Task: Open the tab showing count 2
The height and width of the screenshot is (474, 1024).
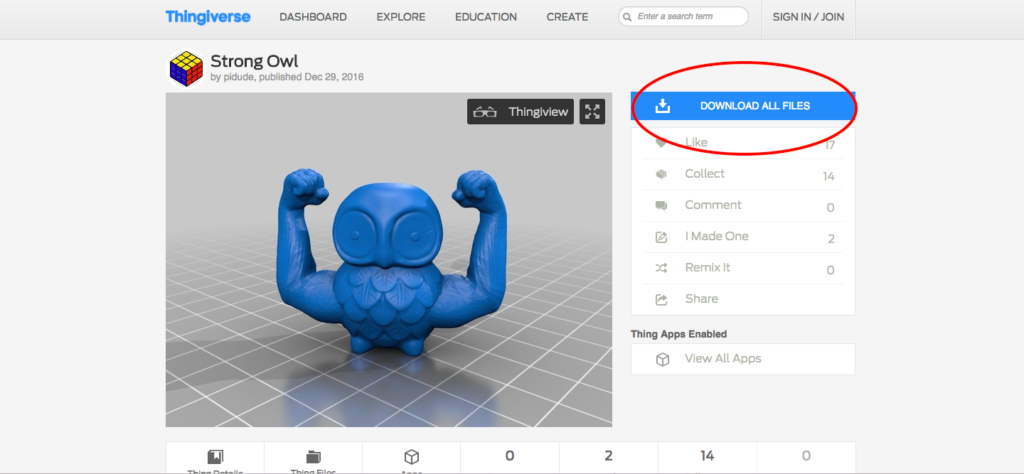Action: (609, 458)
